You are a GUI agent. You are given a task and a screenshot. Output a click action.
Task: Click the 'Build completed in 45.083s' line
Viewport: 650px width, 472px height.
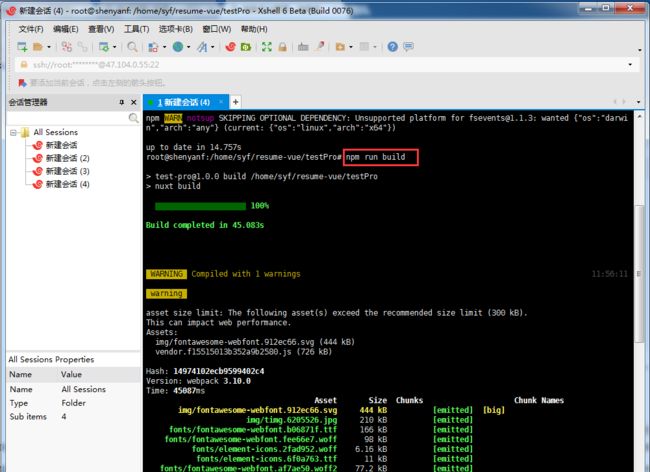click(x=205, y=225)
